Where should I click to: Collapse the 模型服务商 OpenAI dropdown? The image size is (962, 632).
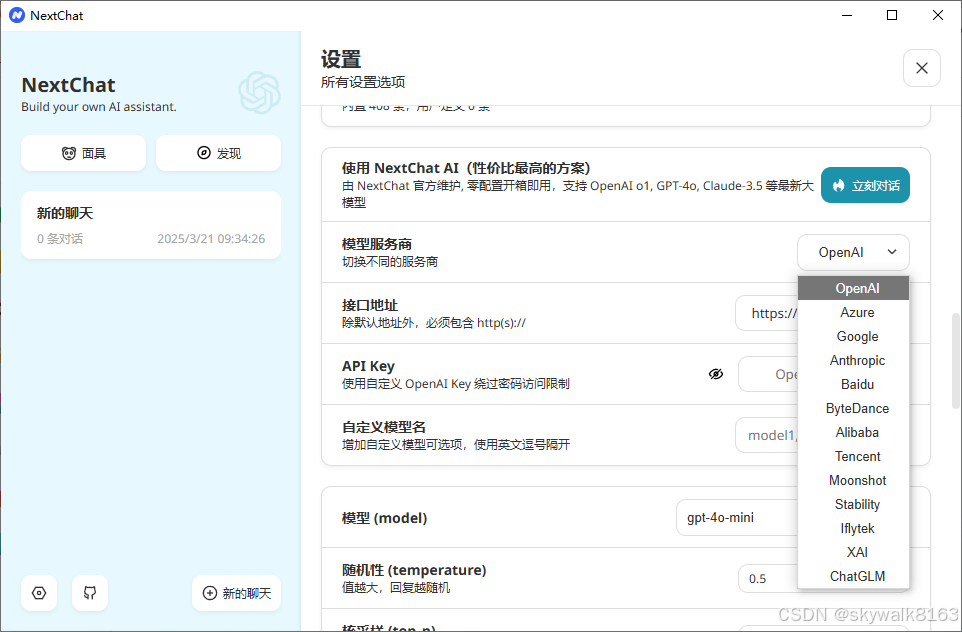pos(853,252)
